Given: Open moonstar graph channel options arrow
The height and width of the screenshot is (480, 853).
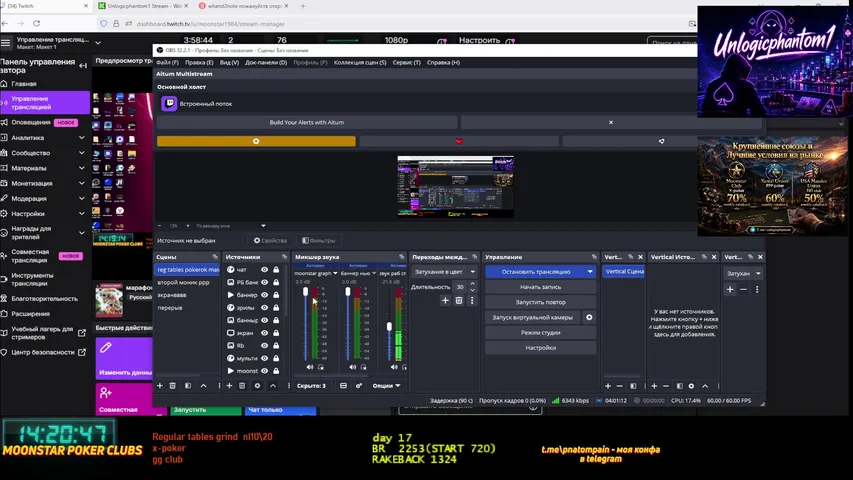Looking at the screenshot, I should 335,273.
